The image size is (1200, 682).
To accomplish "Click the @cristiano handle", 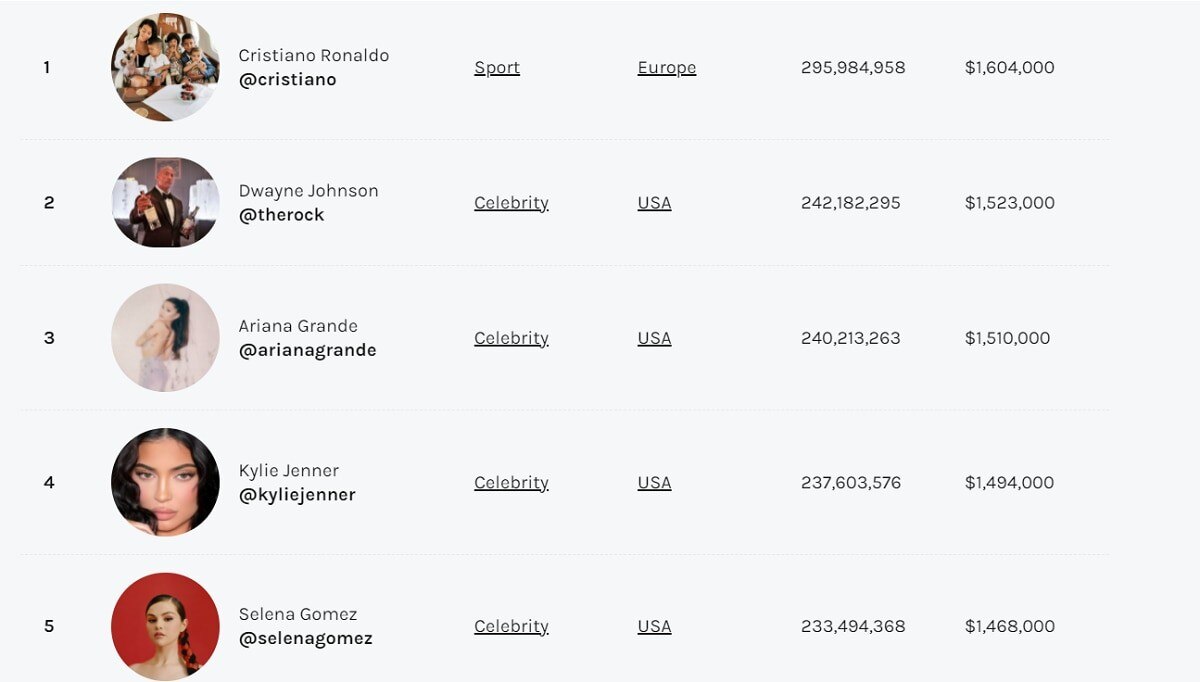I will tap(287, 80).
